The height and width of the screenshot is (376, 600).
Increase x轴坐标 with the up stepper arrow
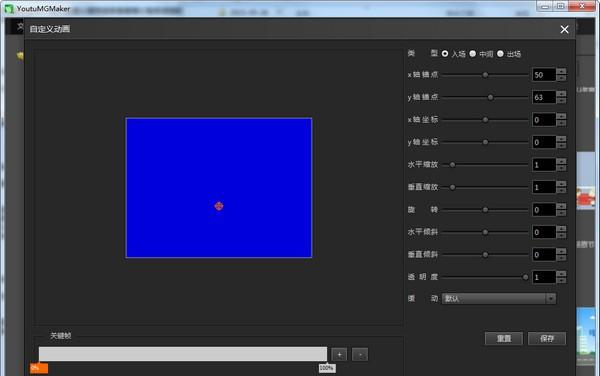(x=561, y=116)
